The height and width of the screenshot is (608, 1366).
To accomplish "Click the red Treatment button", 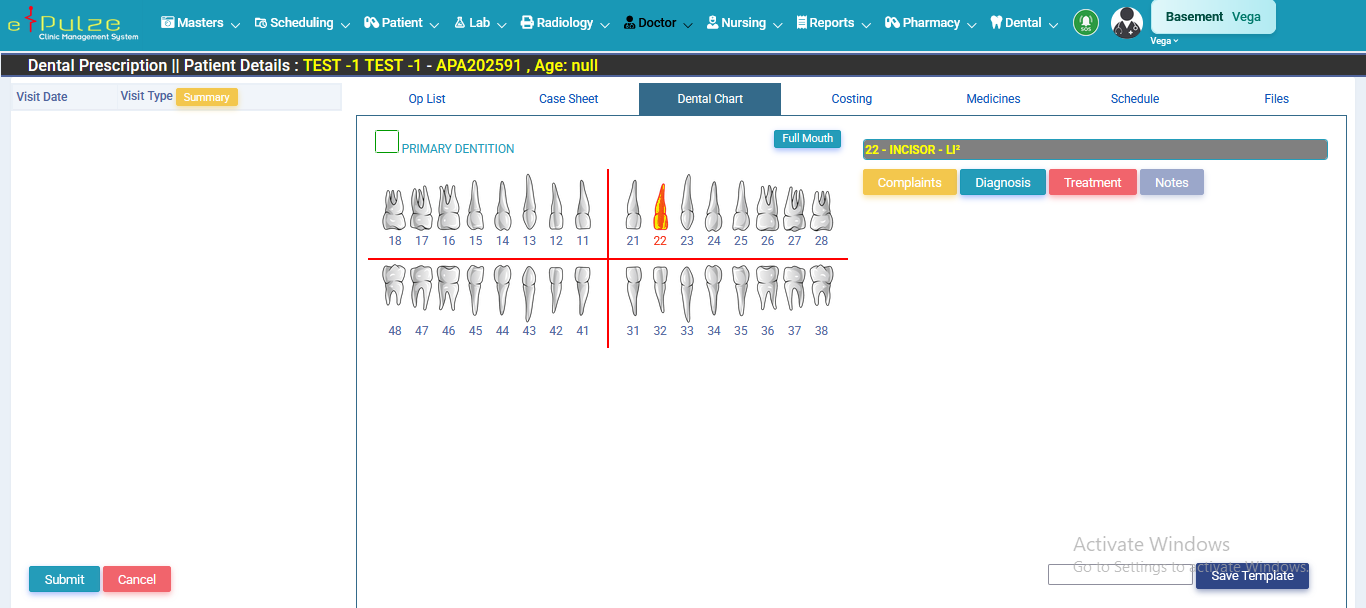I will point(1092,183).
